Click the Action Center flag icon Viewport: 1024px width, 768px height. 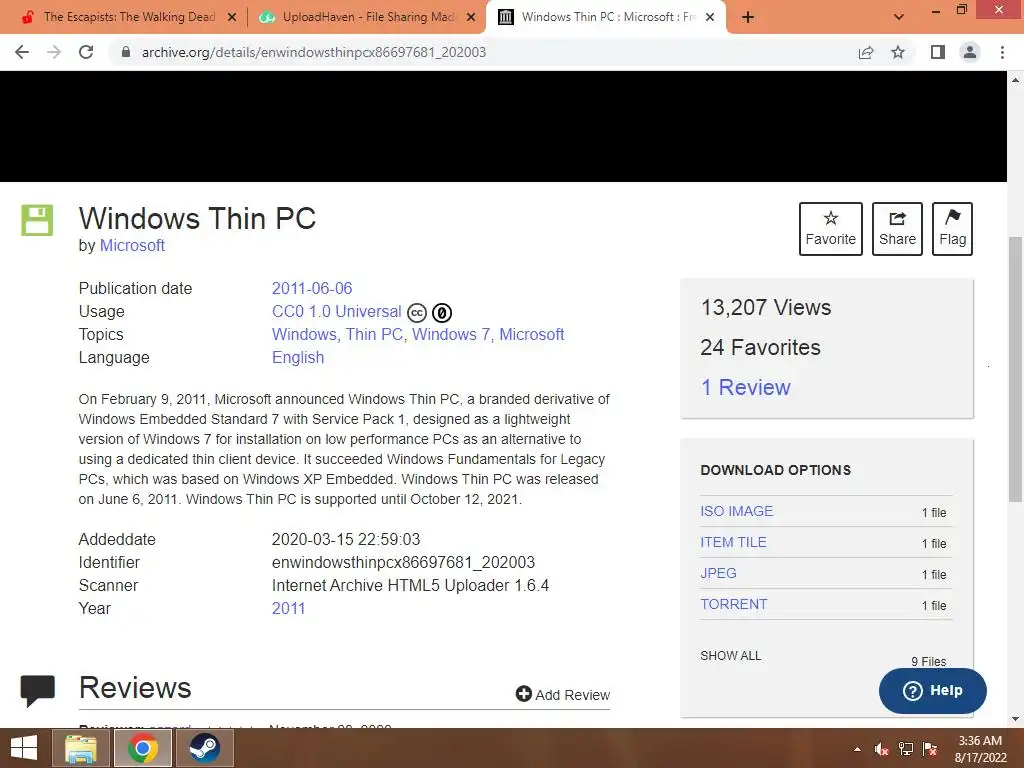(930, 750)
